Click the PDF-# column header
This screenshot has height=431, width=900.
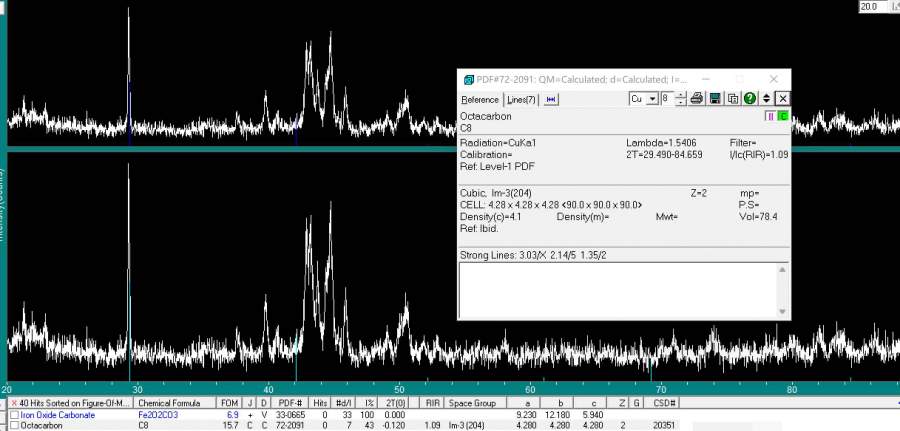click(x=291, y=402)
